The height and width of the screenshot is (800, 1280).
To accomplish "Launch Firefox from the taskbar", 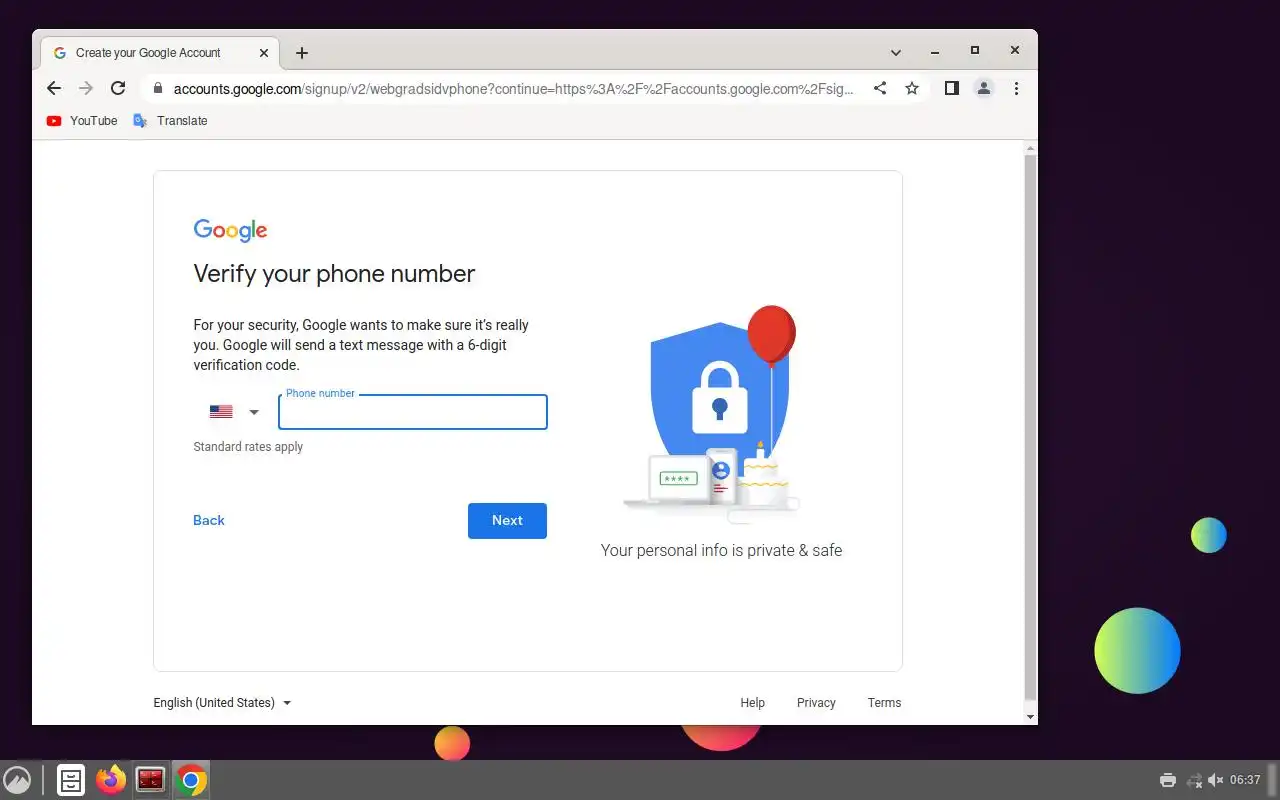I will click(x=111, y=780).
